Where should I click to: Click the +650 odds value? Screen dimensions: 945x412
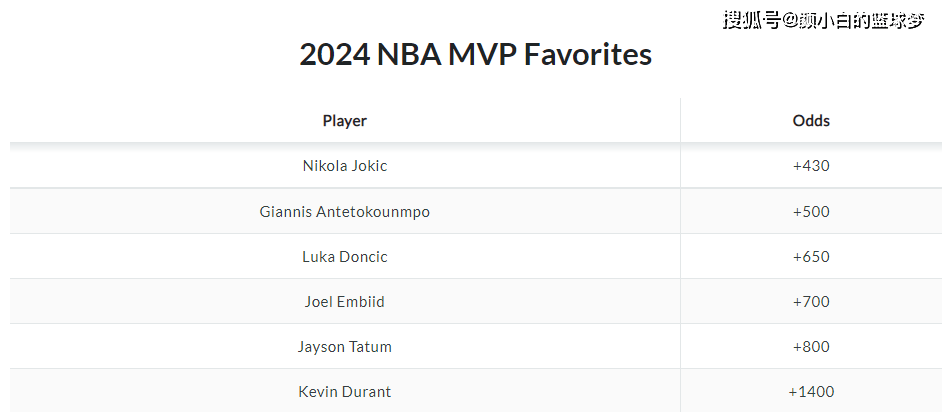pos(811,257)
